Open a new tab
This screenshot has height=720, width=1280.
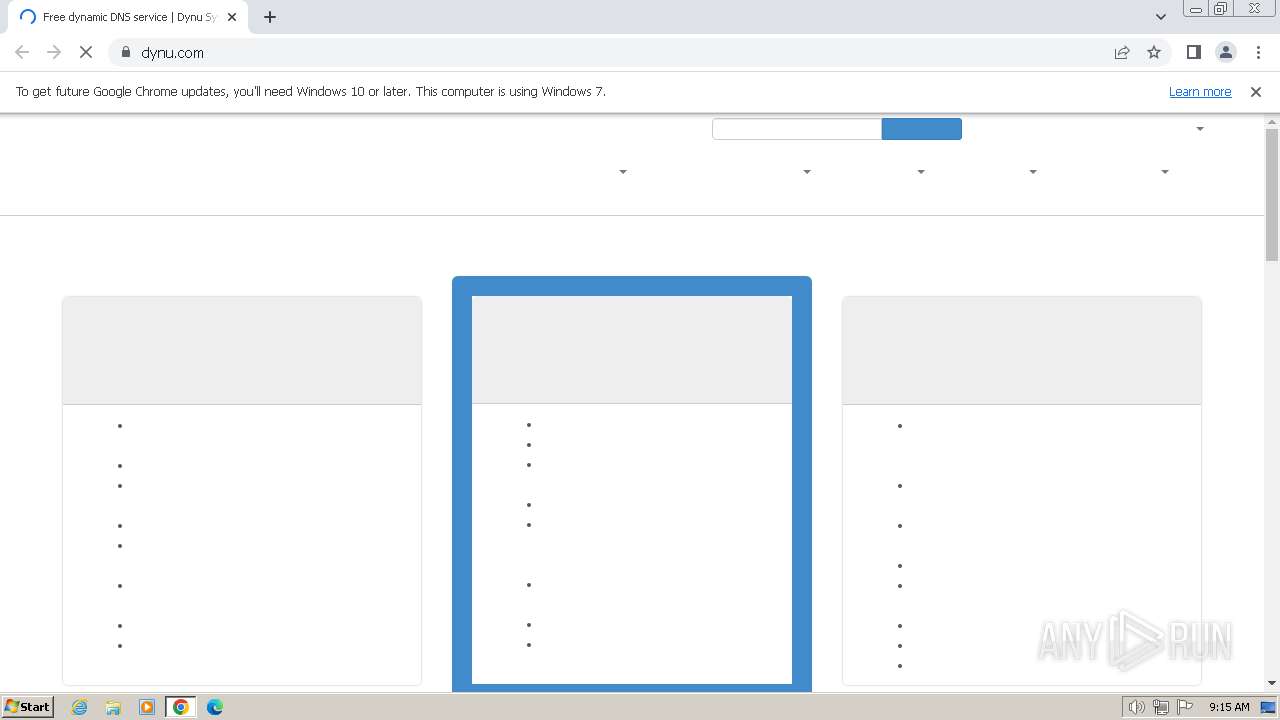point(270,17)
